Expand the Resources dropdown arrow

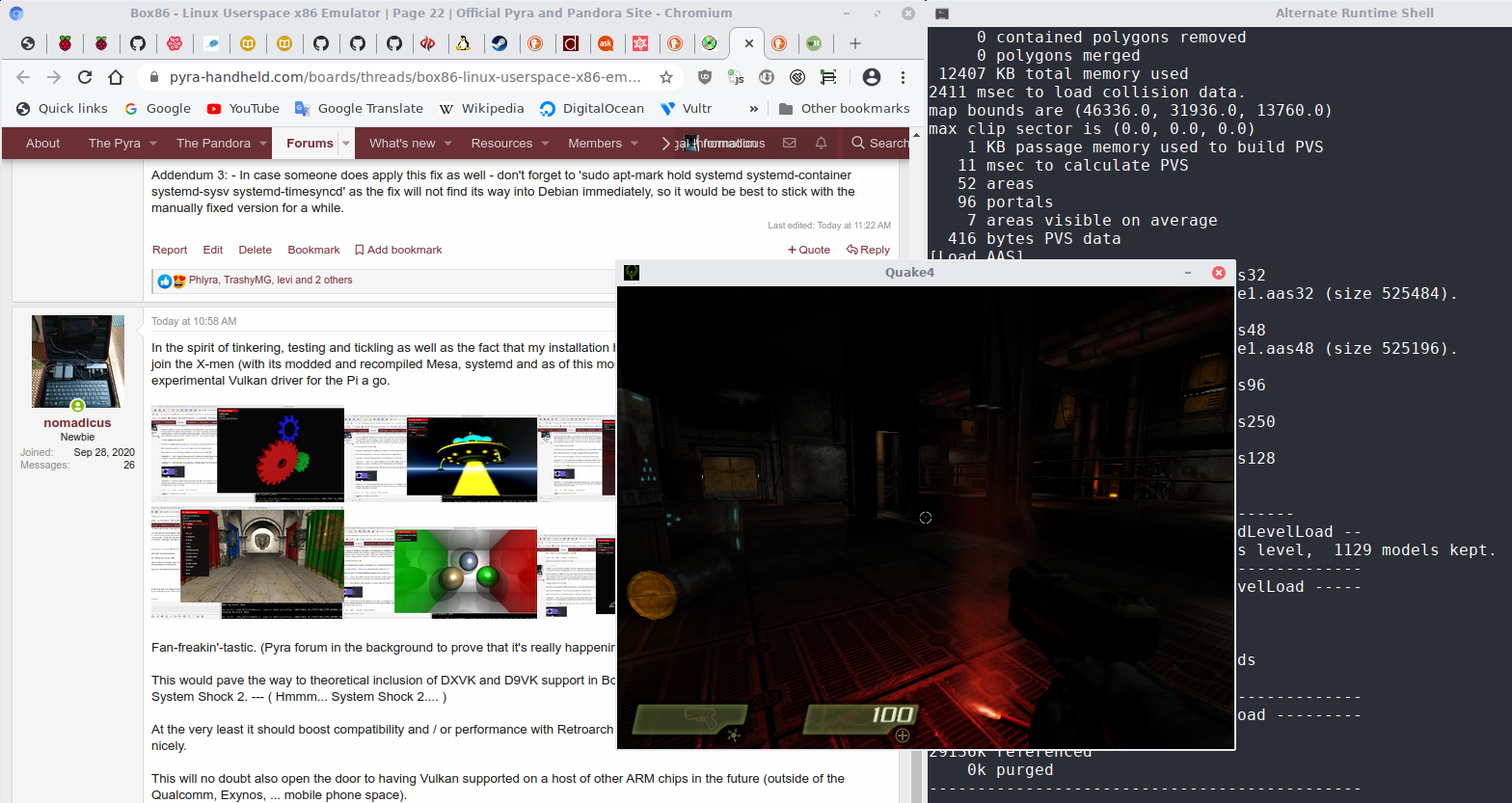point(545,144)
